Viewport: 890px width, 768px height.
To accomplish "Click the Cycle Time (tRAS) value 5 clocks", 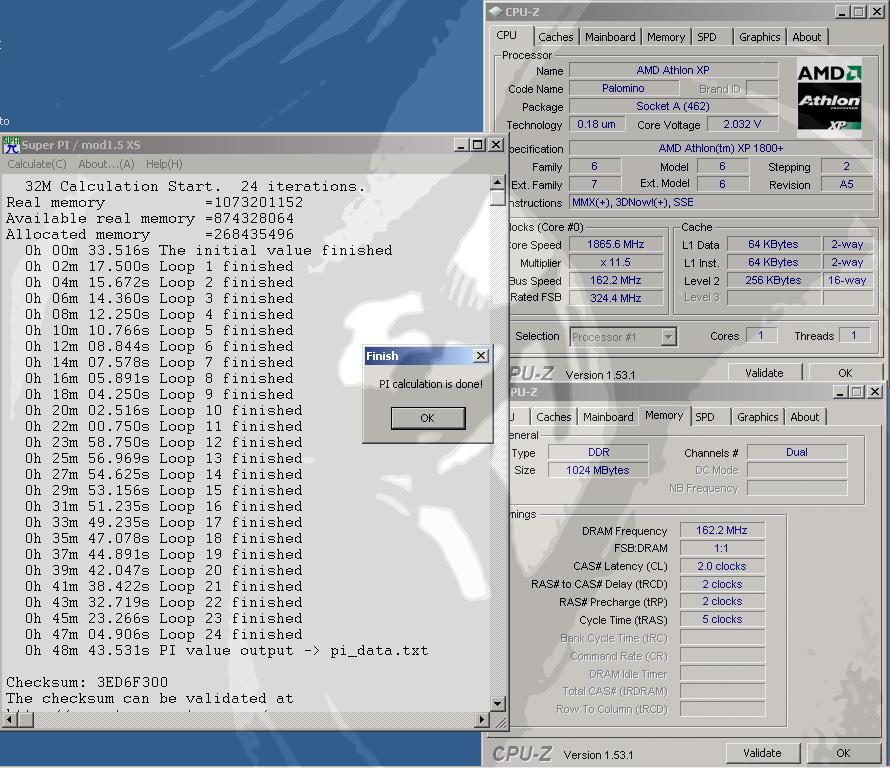I will tap(722, 619).
